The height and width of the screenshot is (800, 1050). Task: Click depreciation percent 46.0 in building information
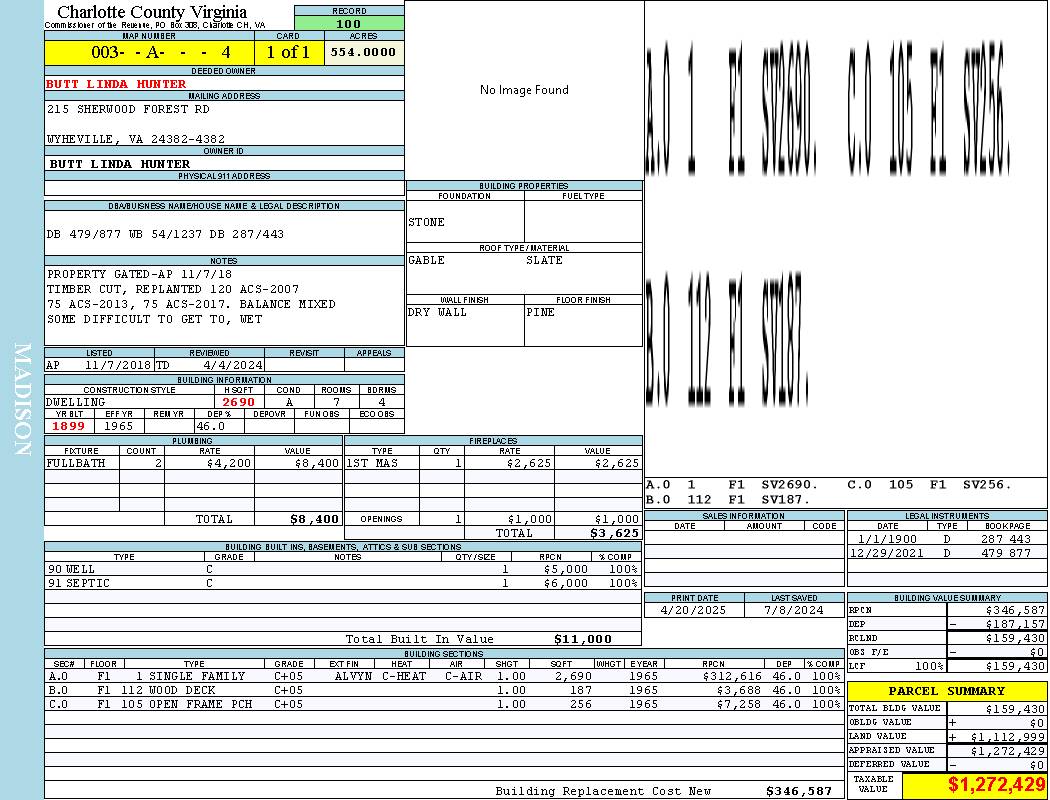click(211, 426)
